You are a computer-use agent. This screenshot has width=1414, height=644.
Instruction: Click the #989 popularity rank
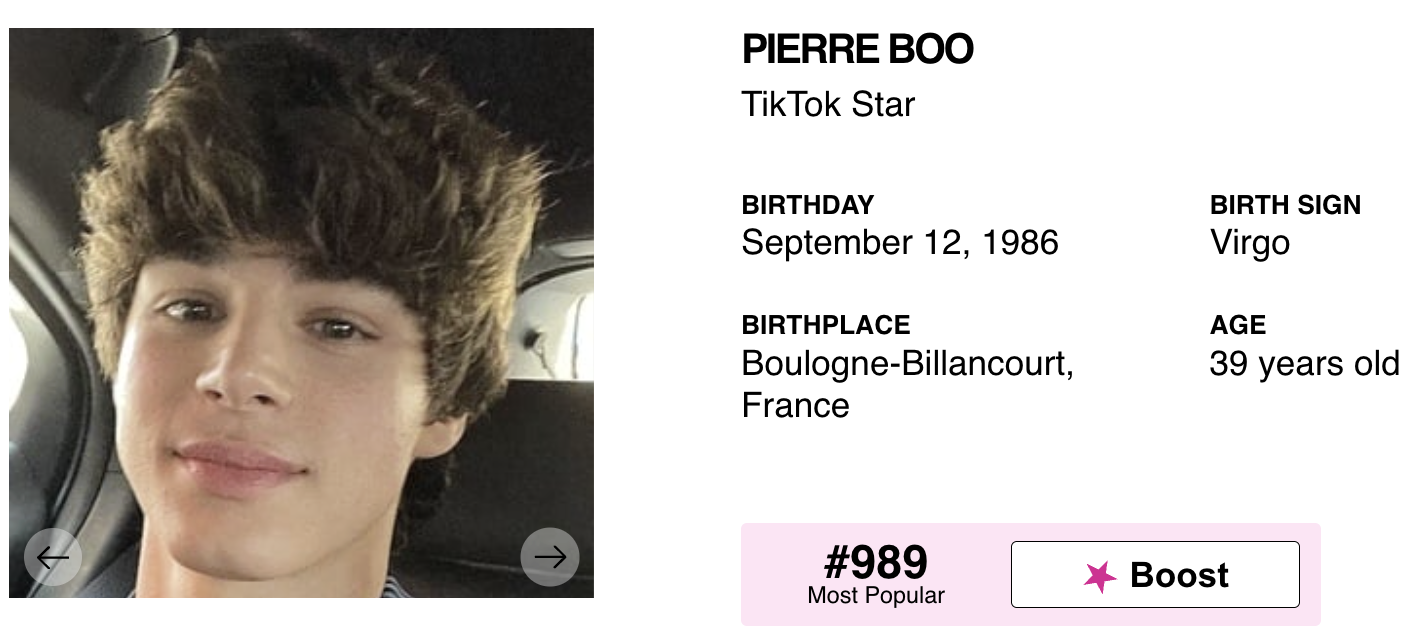875,563
